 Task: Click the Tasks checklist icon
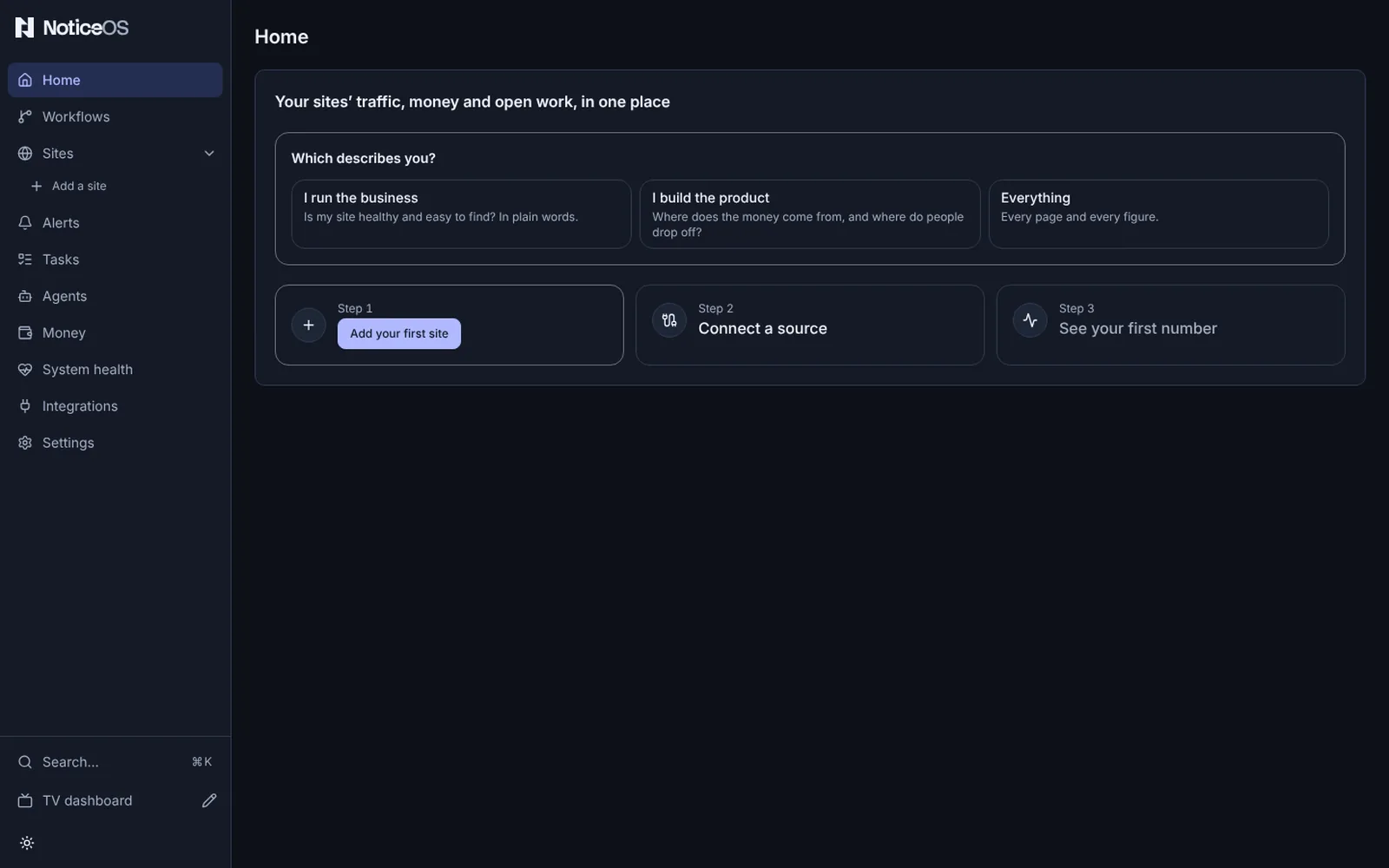click(x=25, y=260)
